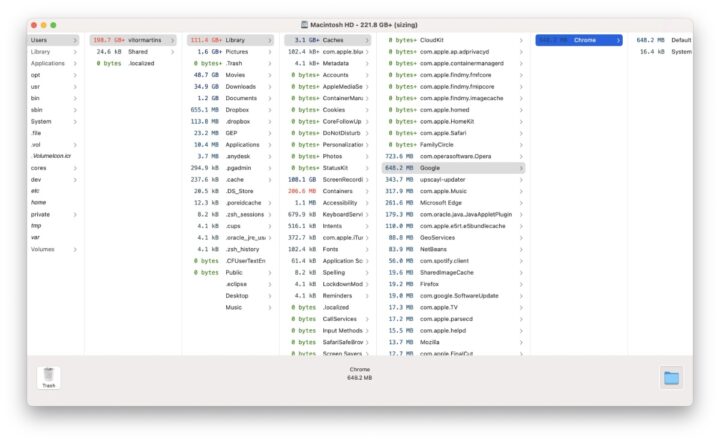Expand the Applications row chevron in first column

point(75,63)
